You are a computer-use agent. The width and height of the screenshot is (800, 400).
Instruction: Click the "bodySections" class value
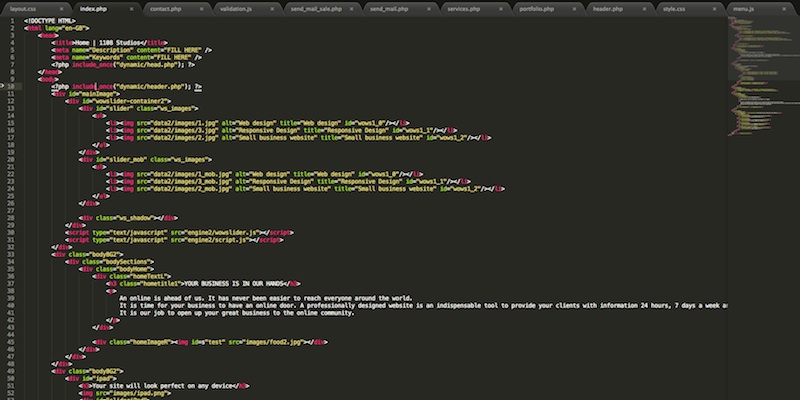point(128,262)
